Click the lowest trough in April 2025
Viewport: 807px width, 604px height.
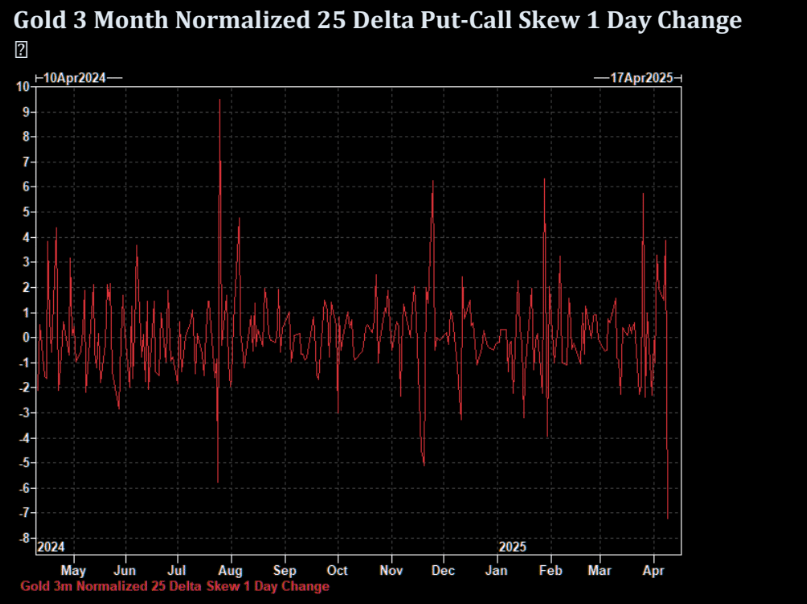(668, 518)
